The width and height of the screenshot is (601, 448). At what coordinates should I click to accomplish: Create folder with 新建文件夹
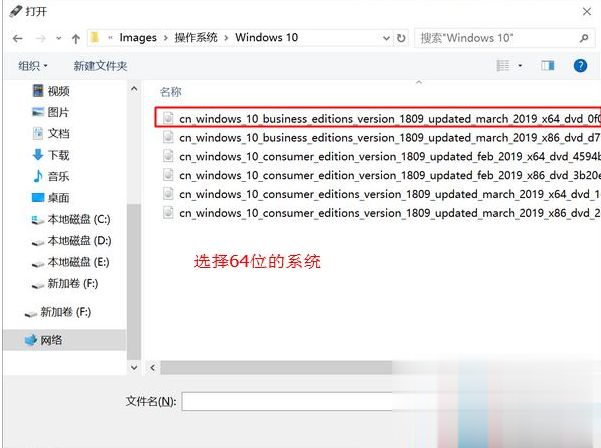pyautogui.click(x=100, y=66)
